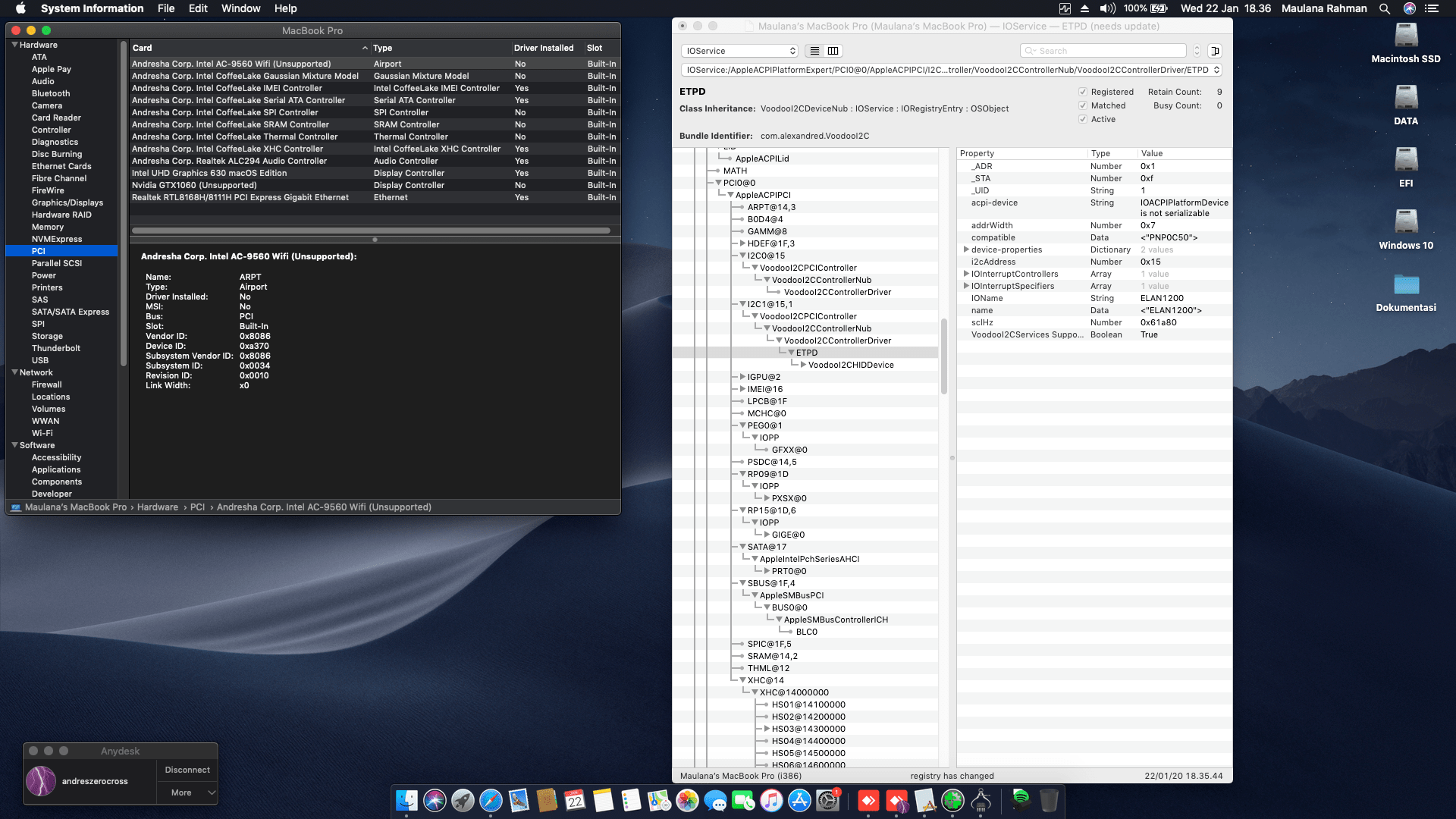Open Launchpad rocket icon in dock
The width and height of the screenshot is (1456, 819).
463,800
